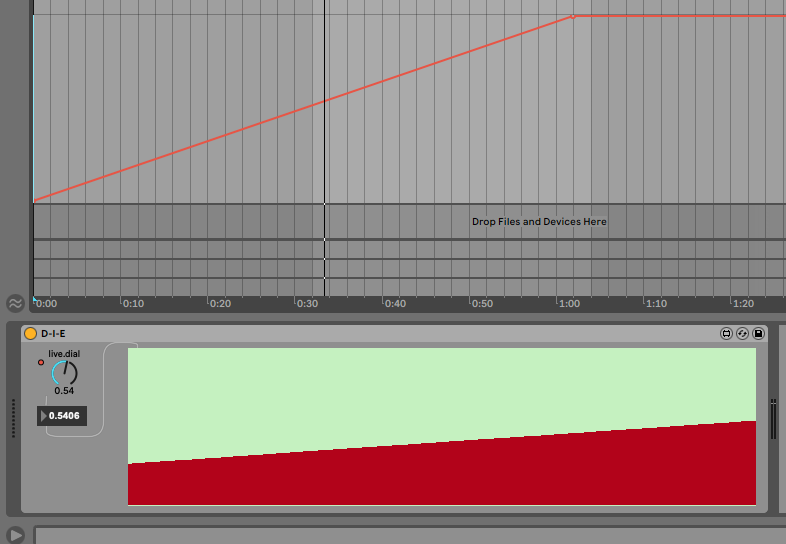Click the live.dial label text
This screenshot has height=544, width=786.
[64, 354]
